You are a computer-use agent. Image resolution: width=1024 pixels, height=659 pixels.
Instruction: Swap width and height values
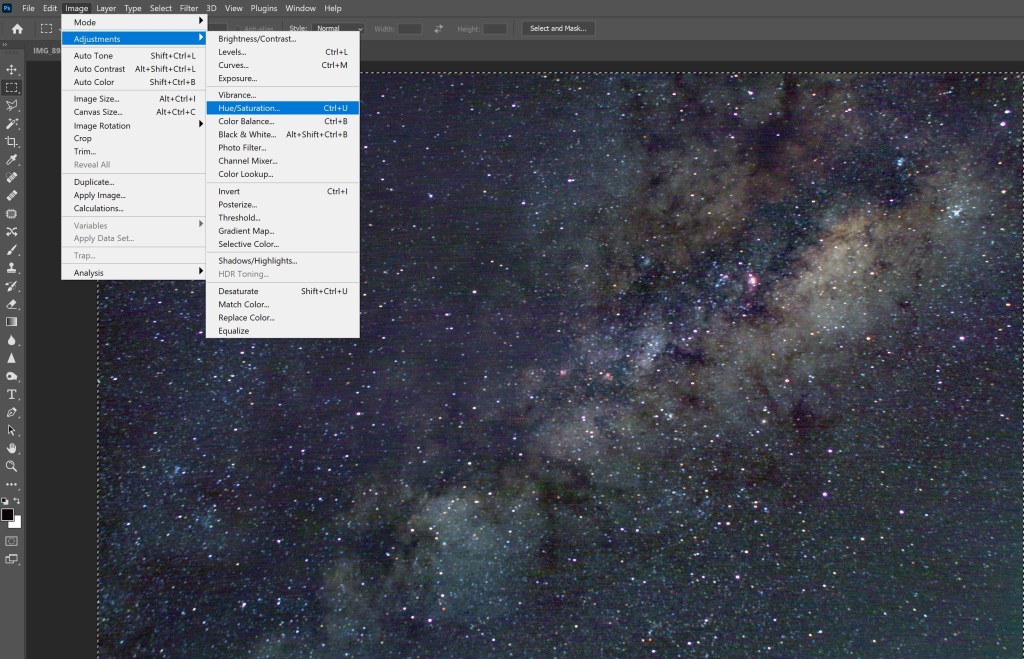(x=438, y=29)
